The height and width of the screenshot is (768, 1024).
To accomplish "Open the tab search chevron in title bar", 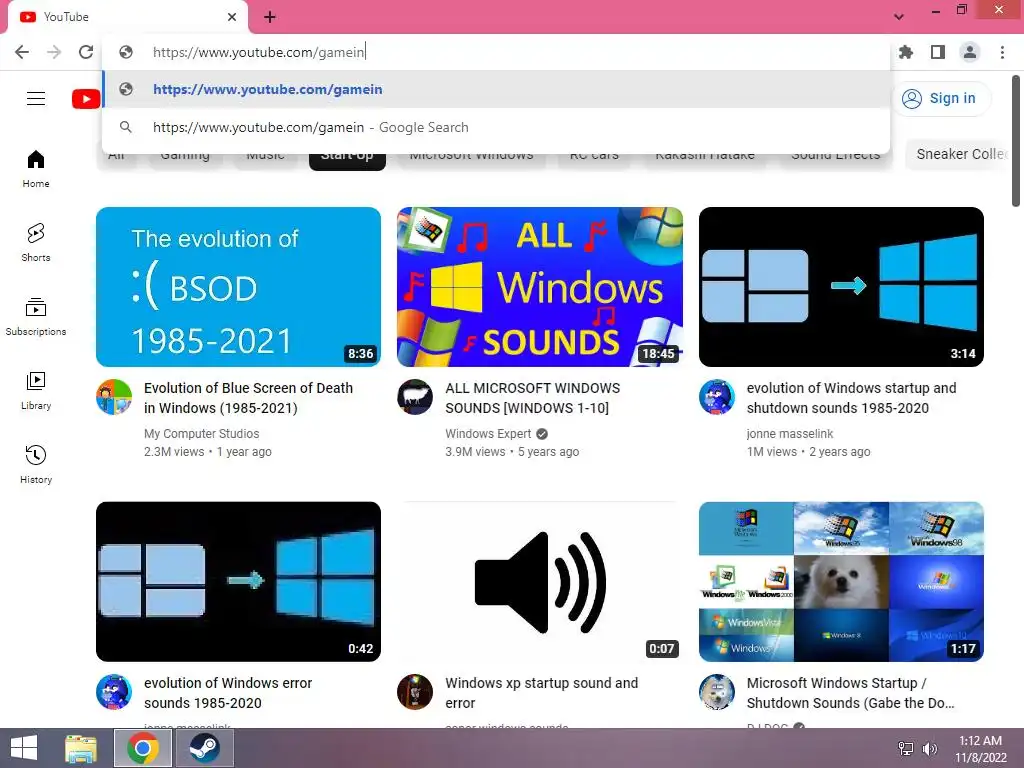I will 899,17.
